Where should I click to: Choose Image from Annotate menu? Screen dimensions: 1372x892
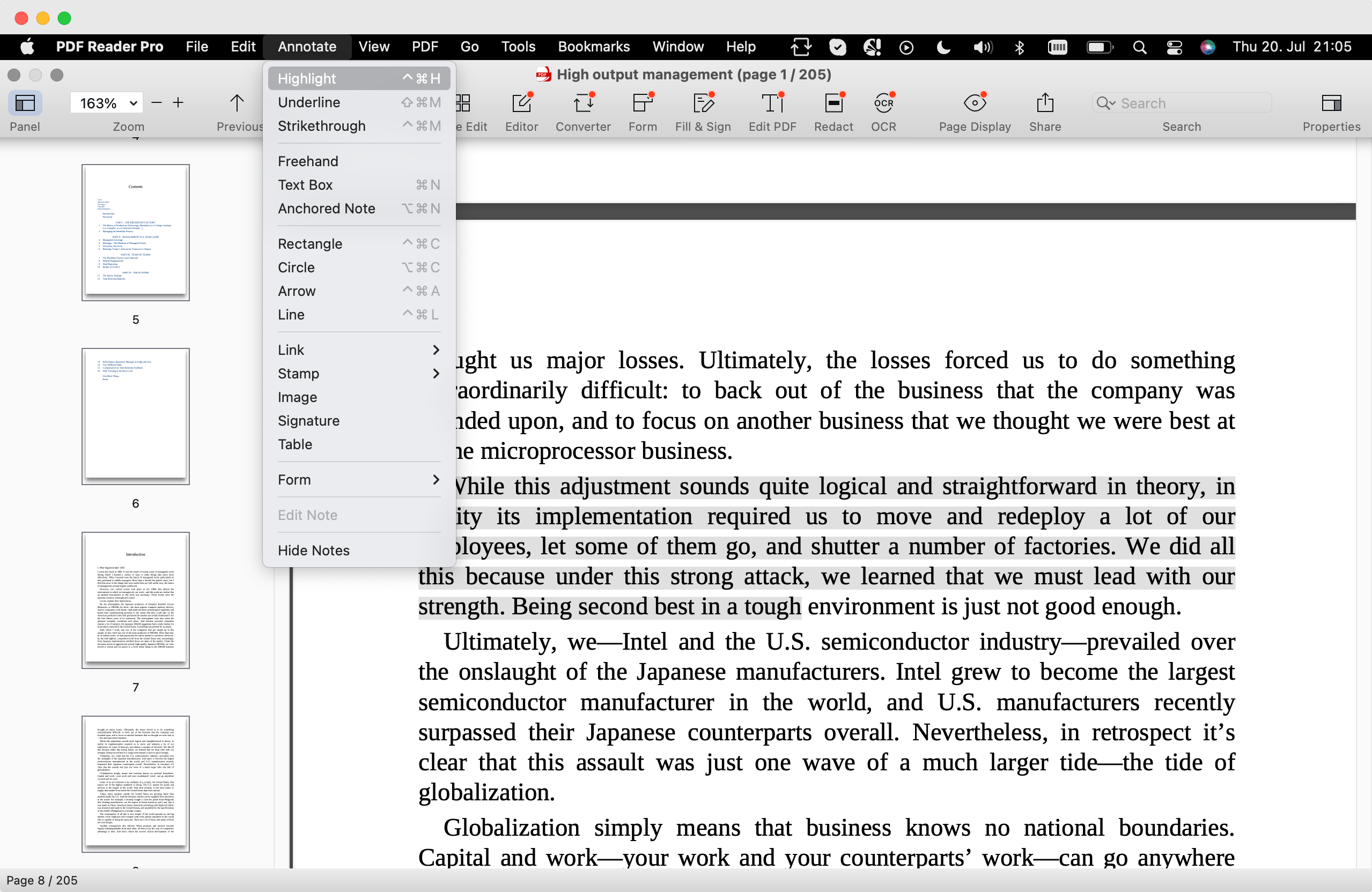[359, 397]
